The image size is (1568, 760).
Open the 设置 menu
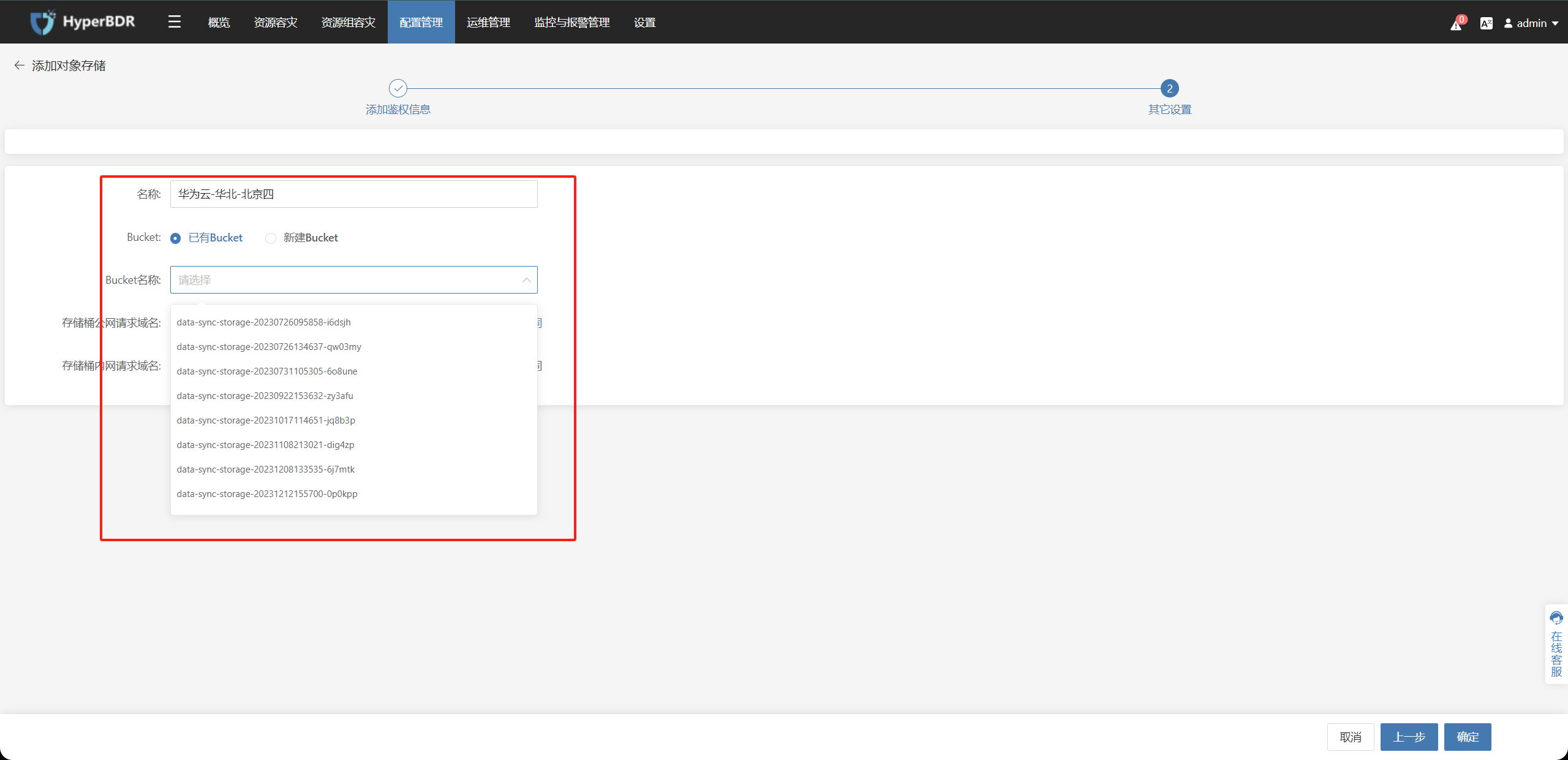tap(645, 22)
